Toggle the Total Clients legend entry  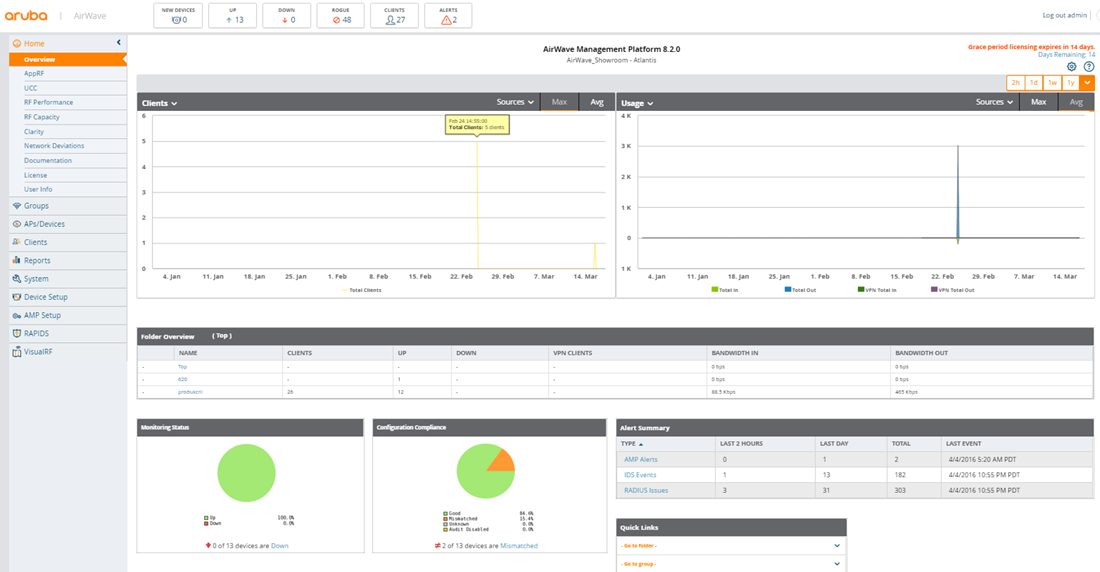coord(362,290)
